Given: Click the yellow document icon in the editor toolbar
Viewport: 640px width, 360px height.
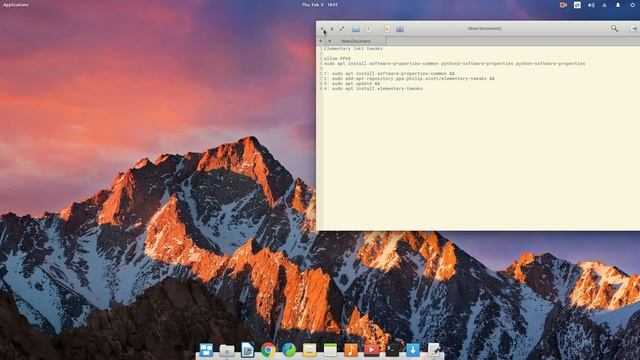Looking at the screenshot, I should [x=387, y=29].
